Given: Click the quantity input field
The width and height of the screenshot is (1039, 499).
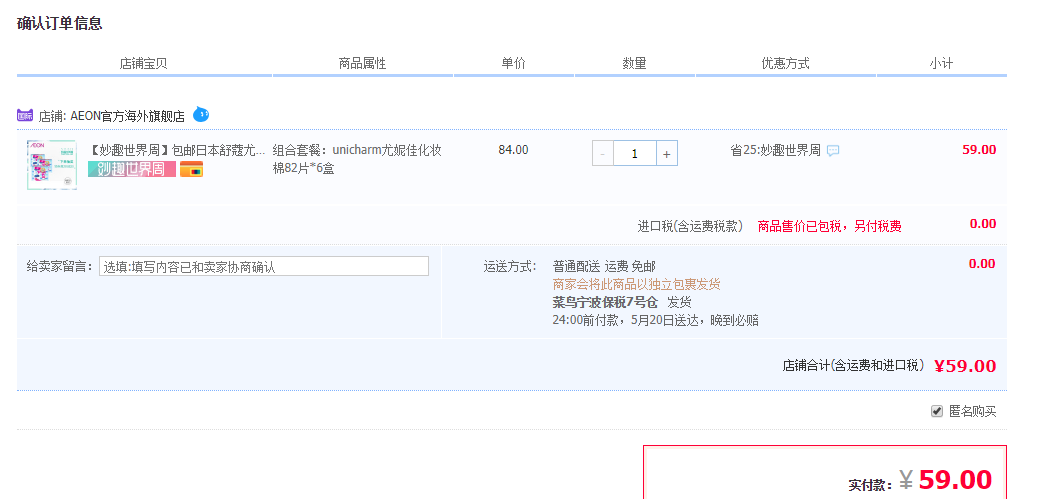Looking at the screenshot, I should pyautogui.click(x=635, y=153).
